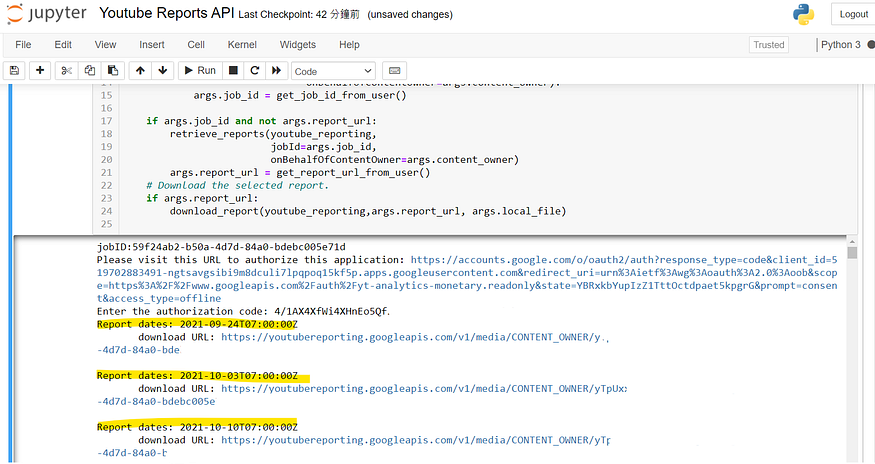Open the Cell menu
Image resolution: width=875 pixels, height=464 pixels.
196,45
